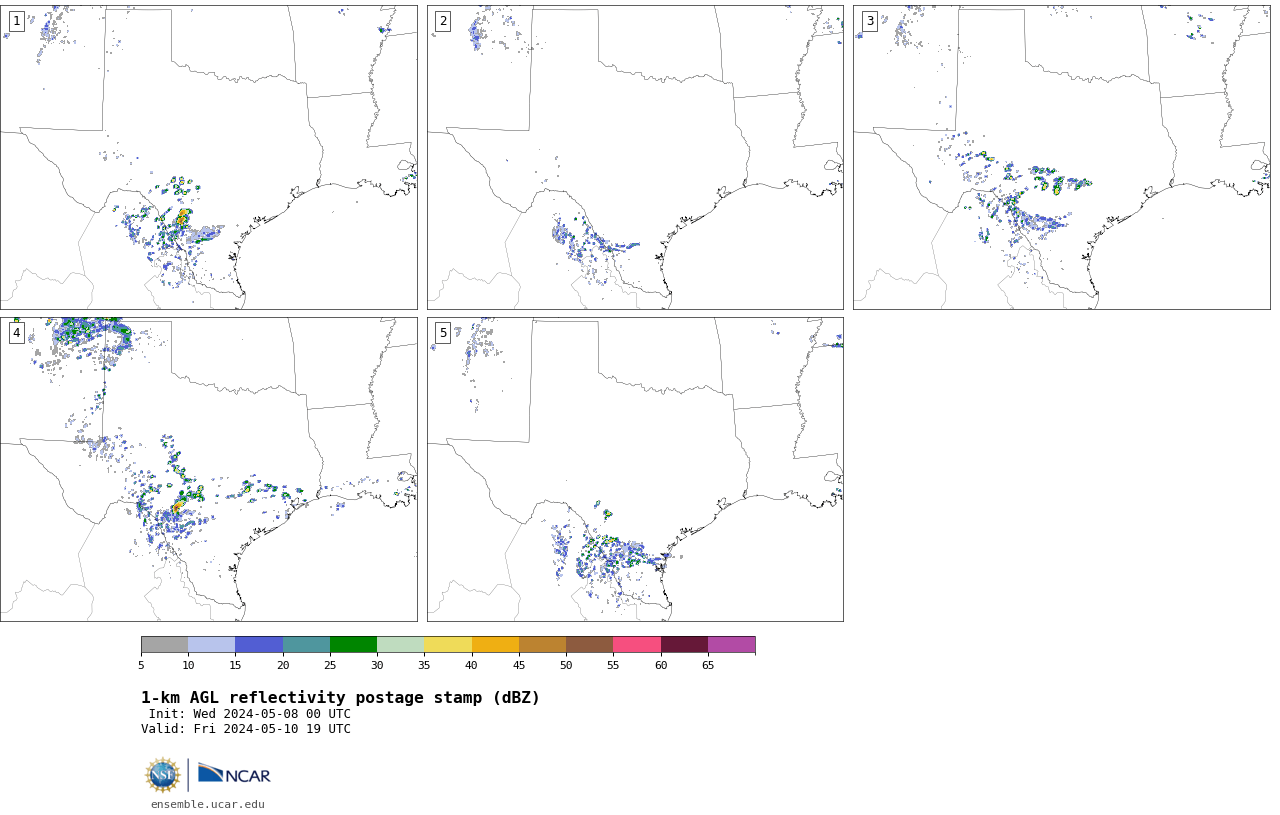This screenshot has height=815, width=1280.
Task: Click the panel number label 1
Action: tap(16, 21)
